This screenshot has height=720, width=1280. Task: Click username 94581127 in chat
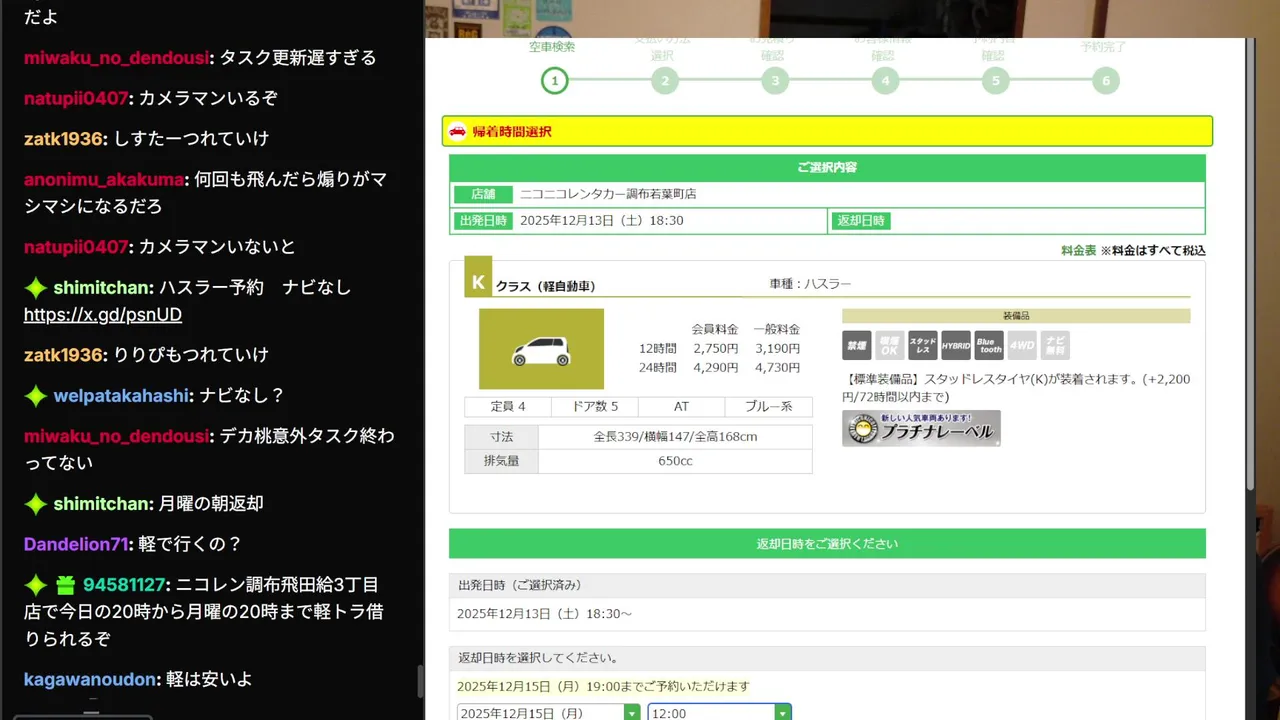[x=124, y=584]
